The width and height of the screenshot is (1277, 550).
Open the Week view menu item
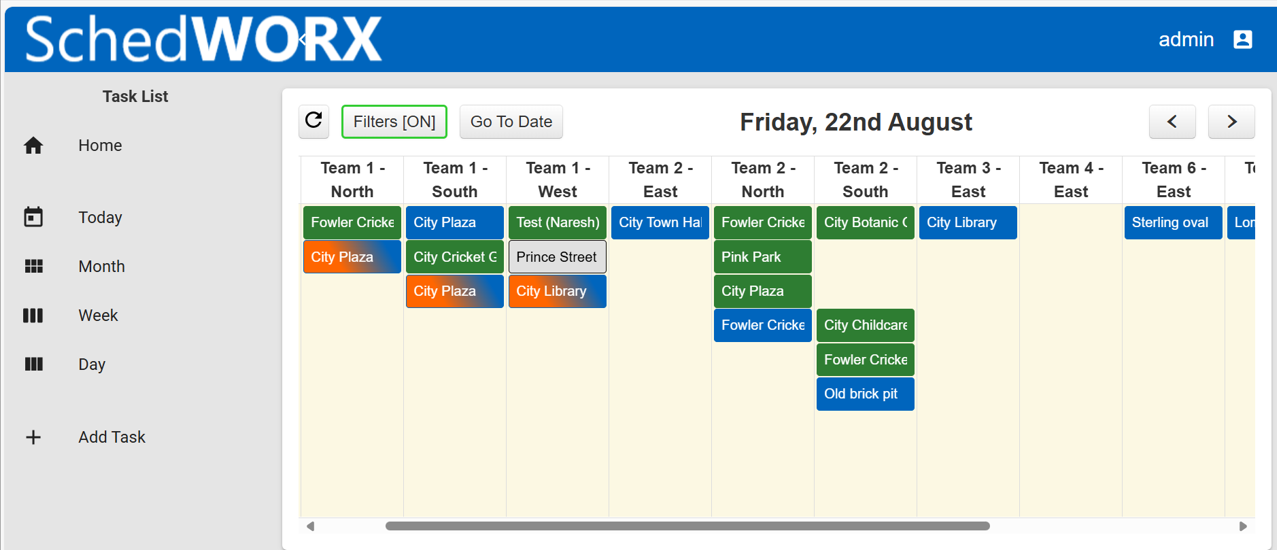tap(98, 315)
